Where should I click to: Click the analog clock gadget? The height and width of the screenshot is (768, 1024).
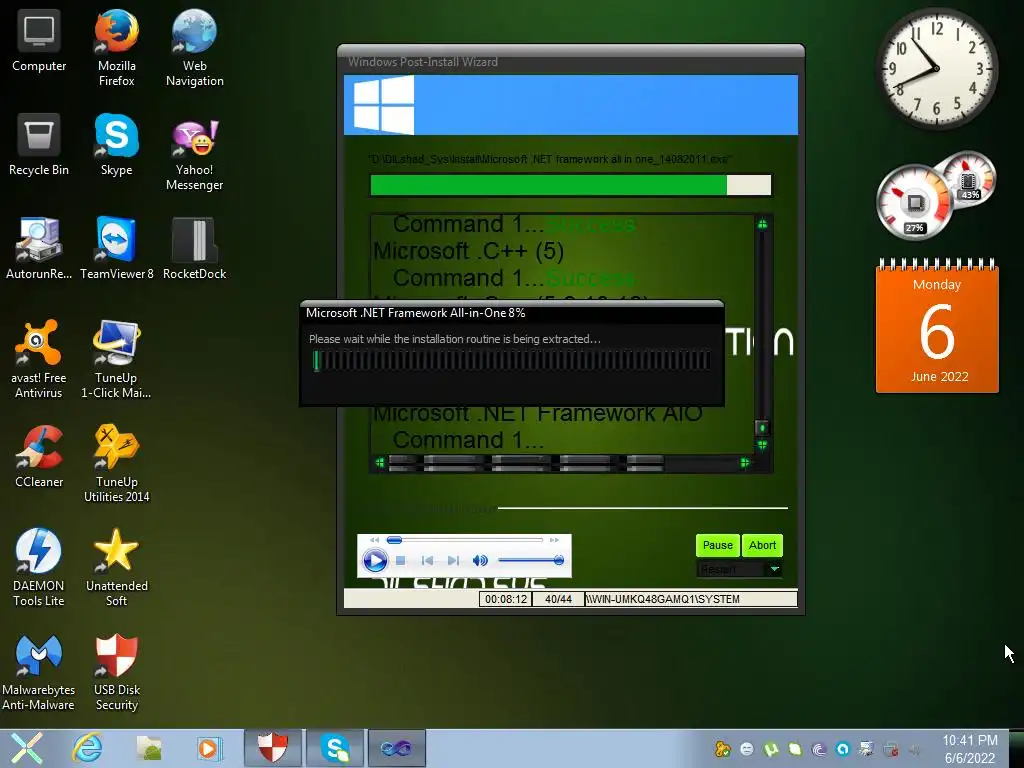pos(936,69)
